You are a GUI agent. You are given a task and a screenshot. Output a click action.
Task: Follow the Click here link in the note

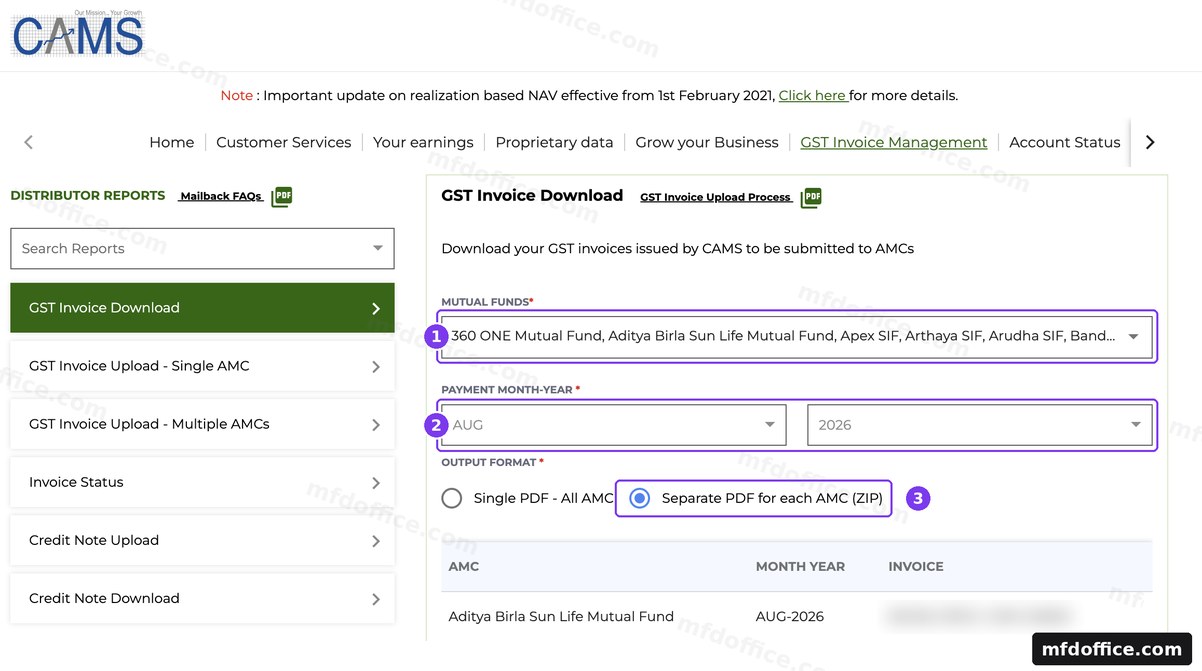click(x=812, y=96)
